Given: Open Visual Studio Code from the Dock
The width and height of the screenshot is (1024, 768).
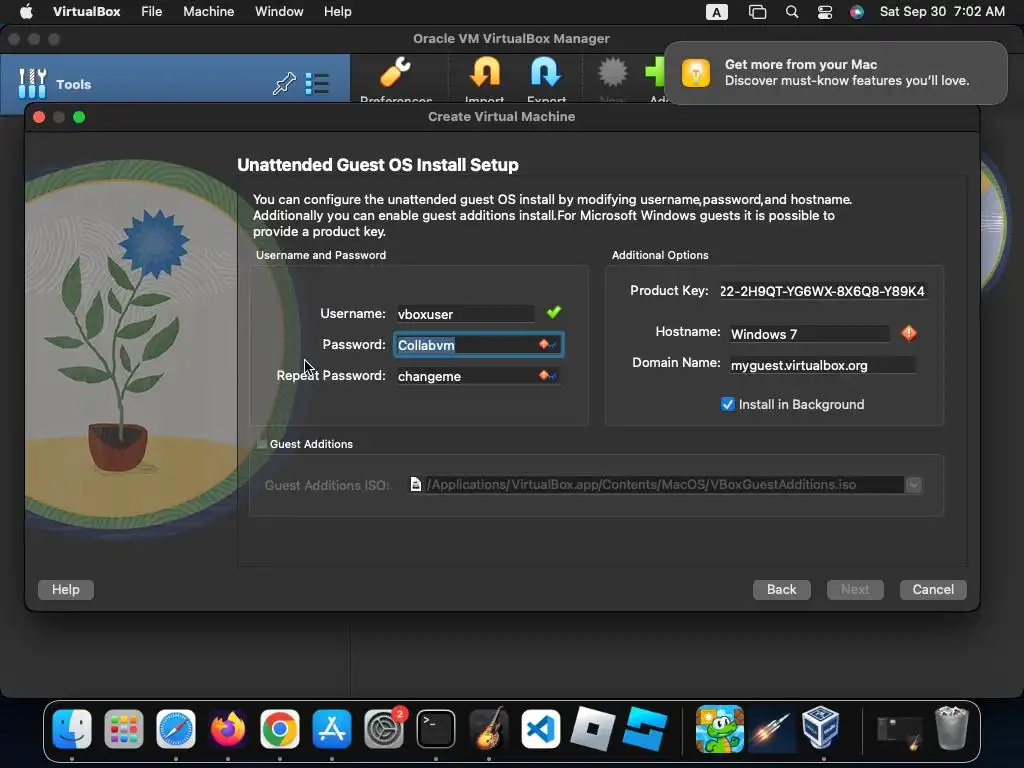Looking at the screenshot, I should 540,728.
